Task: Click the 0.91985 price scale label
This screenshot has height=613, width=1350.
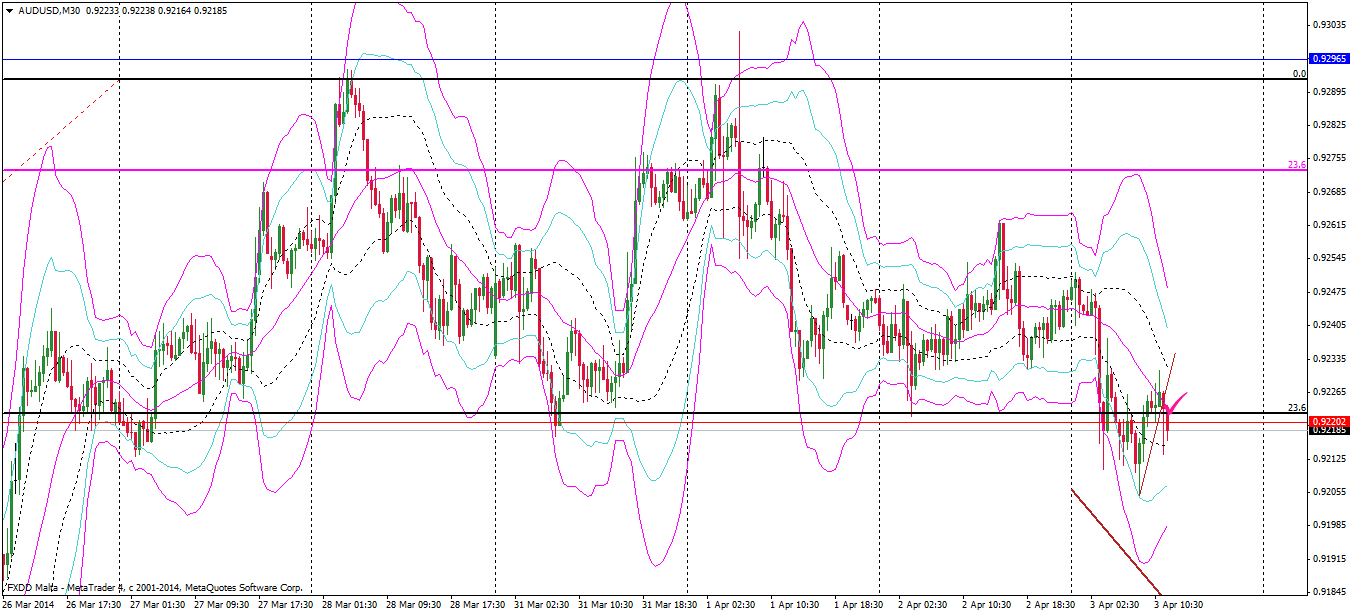Action: click(x=1329, y=525)
